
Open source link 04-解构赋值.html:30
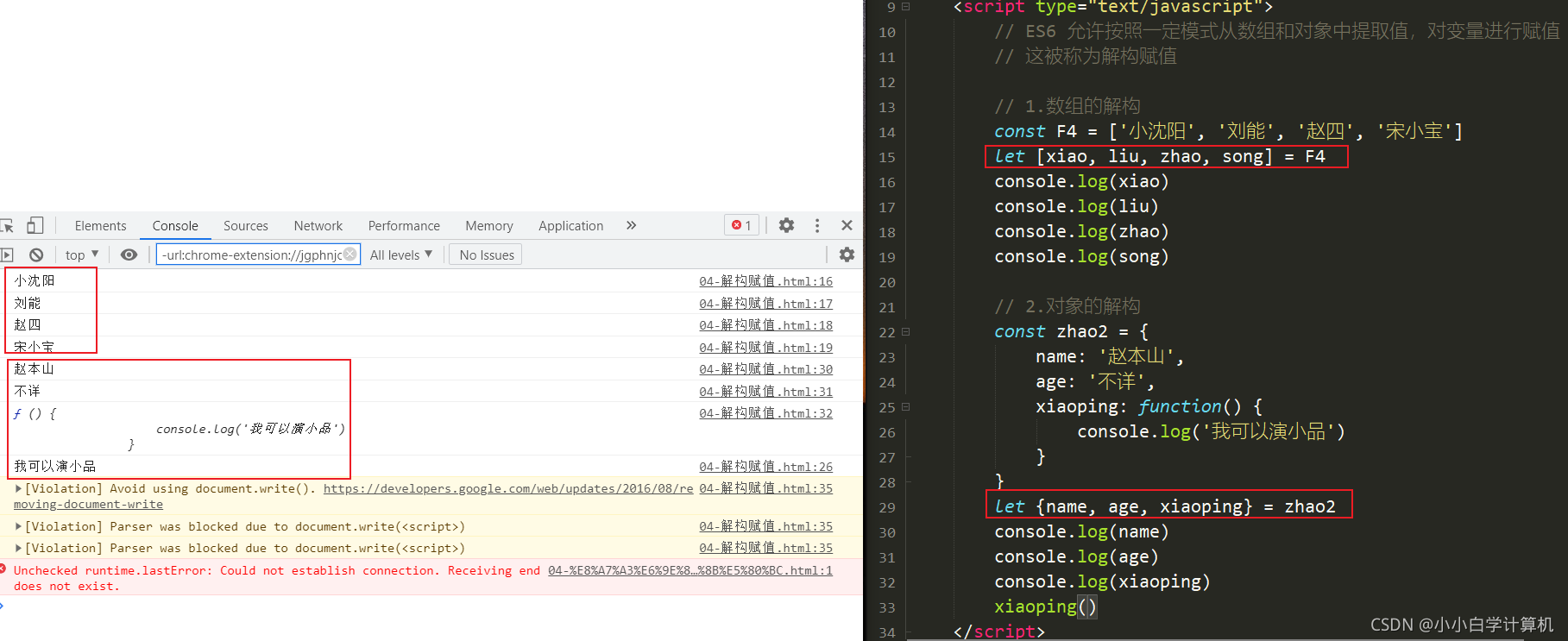point(766,369)
